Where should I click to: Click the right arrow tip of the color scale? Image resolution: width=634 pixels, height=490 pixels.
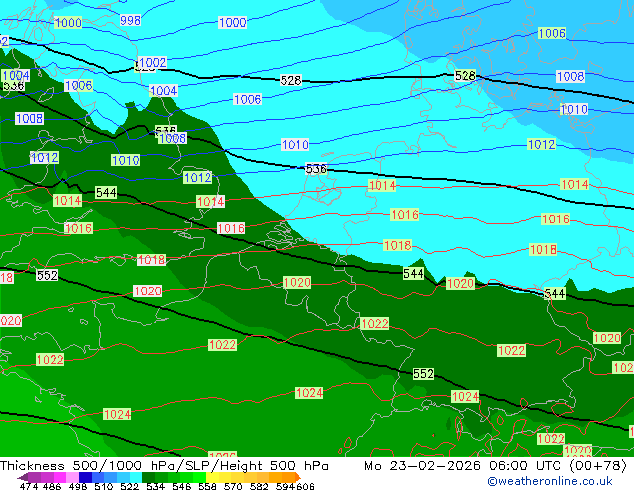point(300,478)
